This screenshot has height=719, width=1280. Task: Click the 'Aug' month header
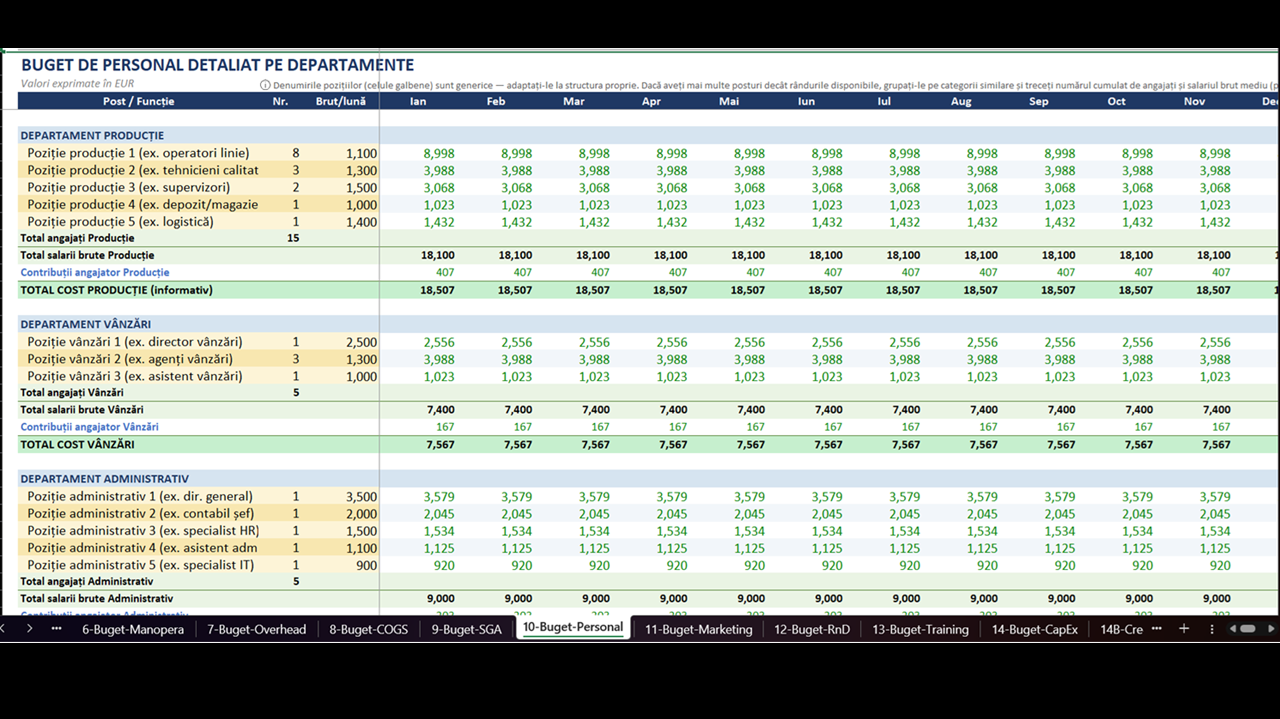961,101
